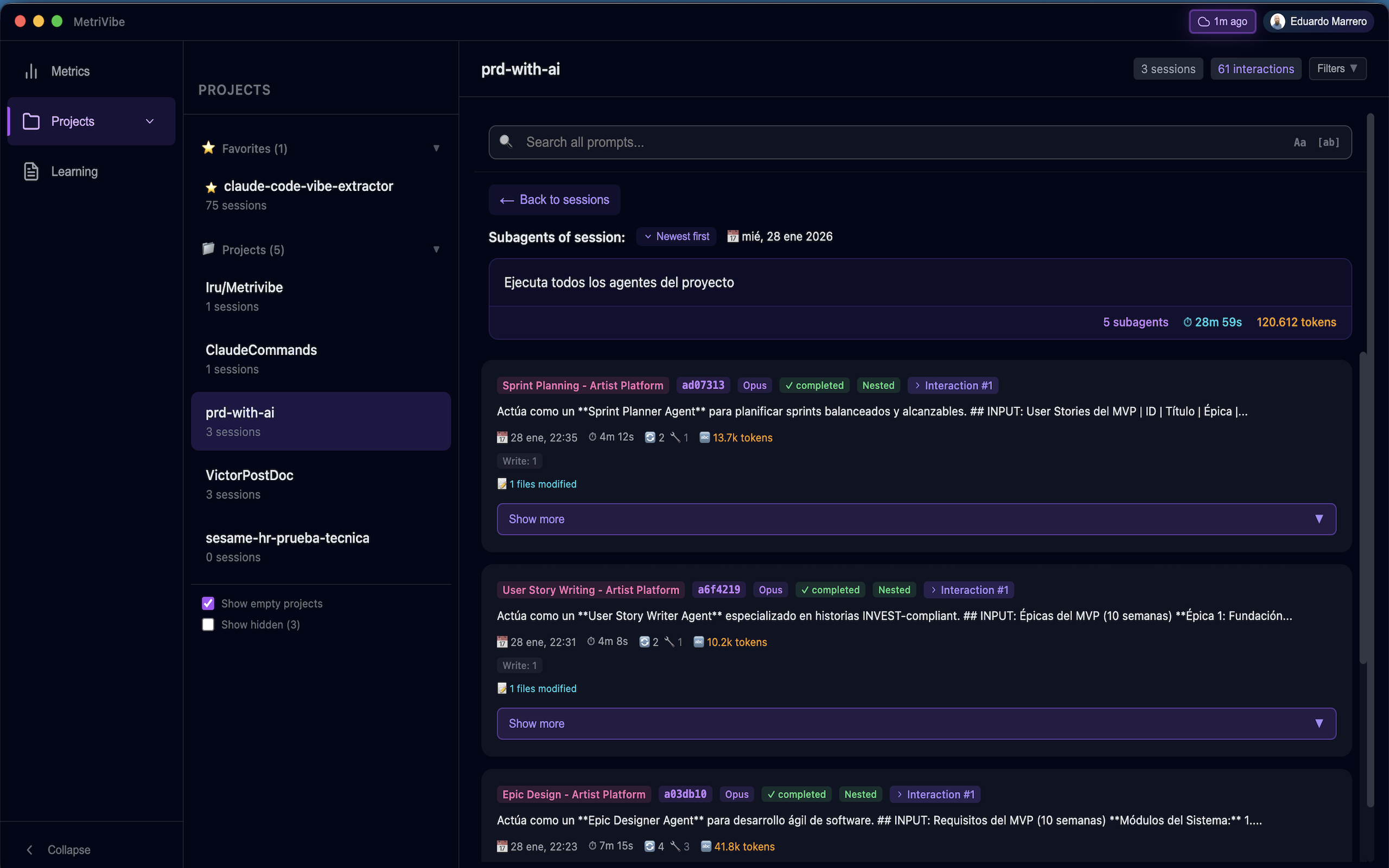
Task: Collapse the Projects (5) list
Action: (436, 250)
